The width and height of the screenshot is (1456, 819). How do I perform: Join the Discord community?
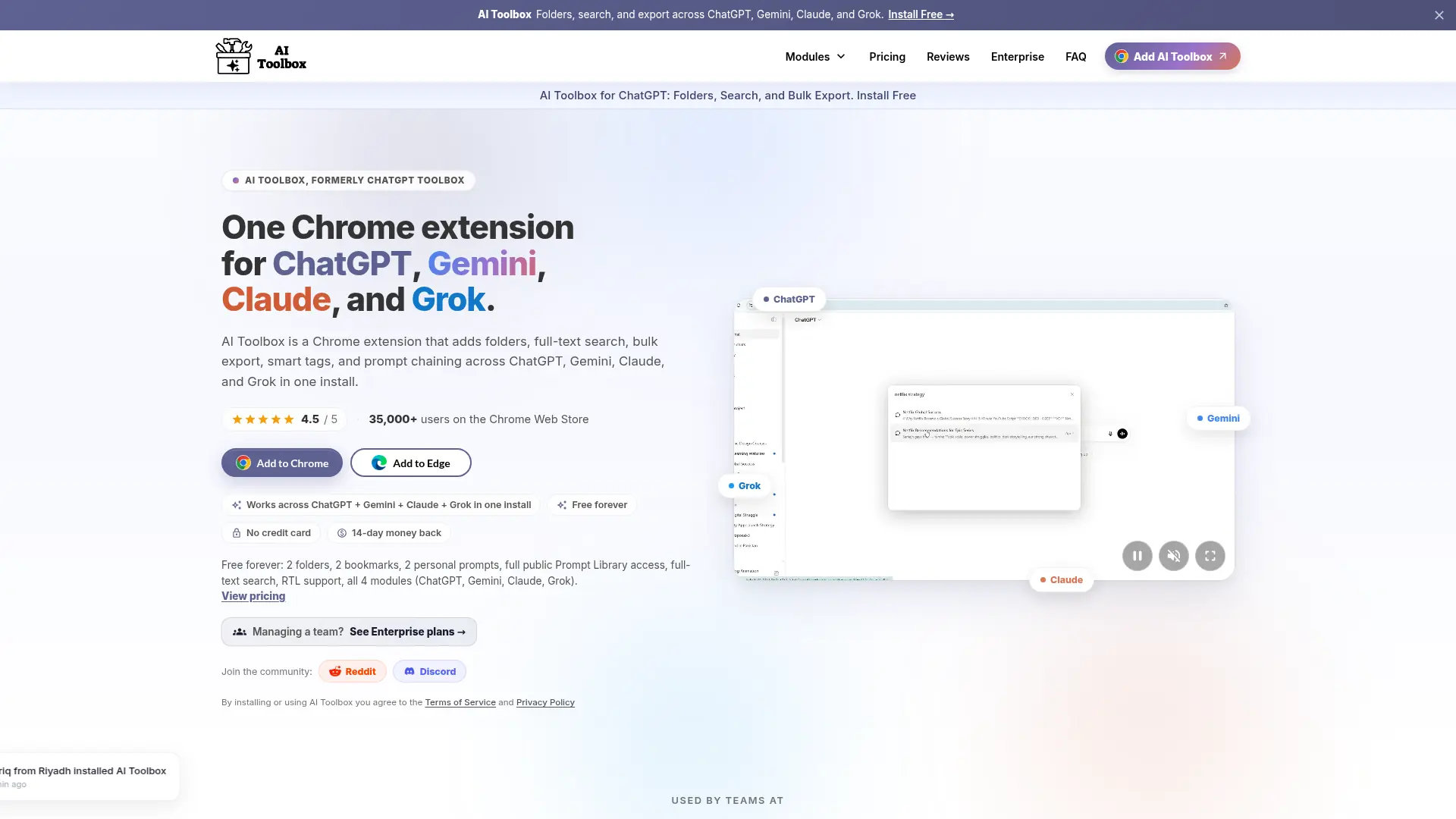click(429, 671)
